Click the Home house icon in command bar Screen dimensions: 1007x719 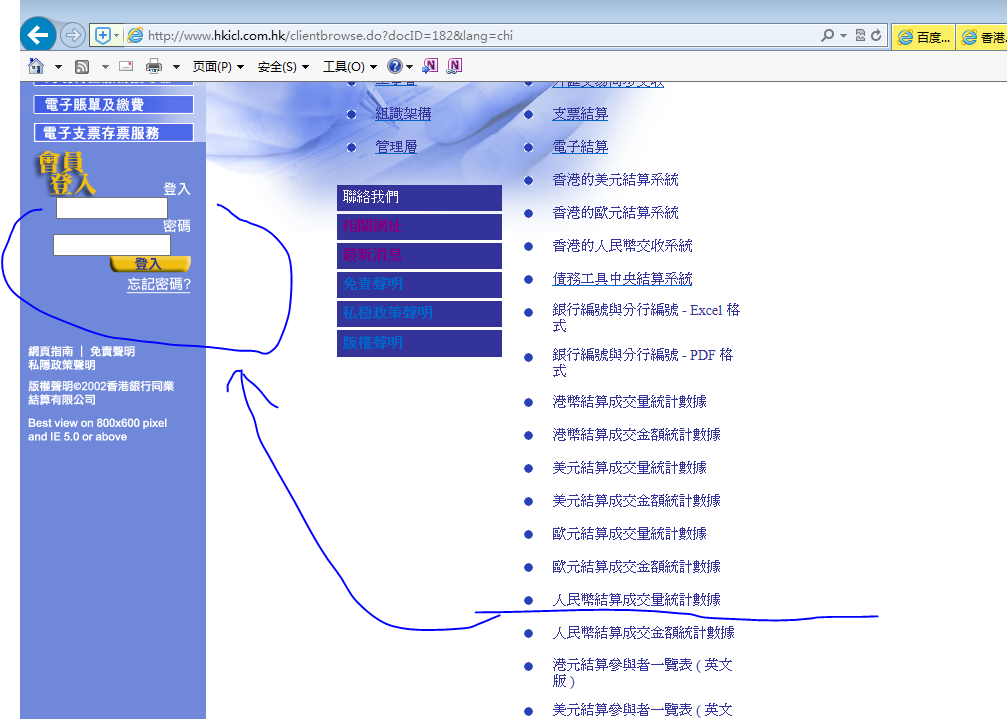click(36, 65)
